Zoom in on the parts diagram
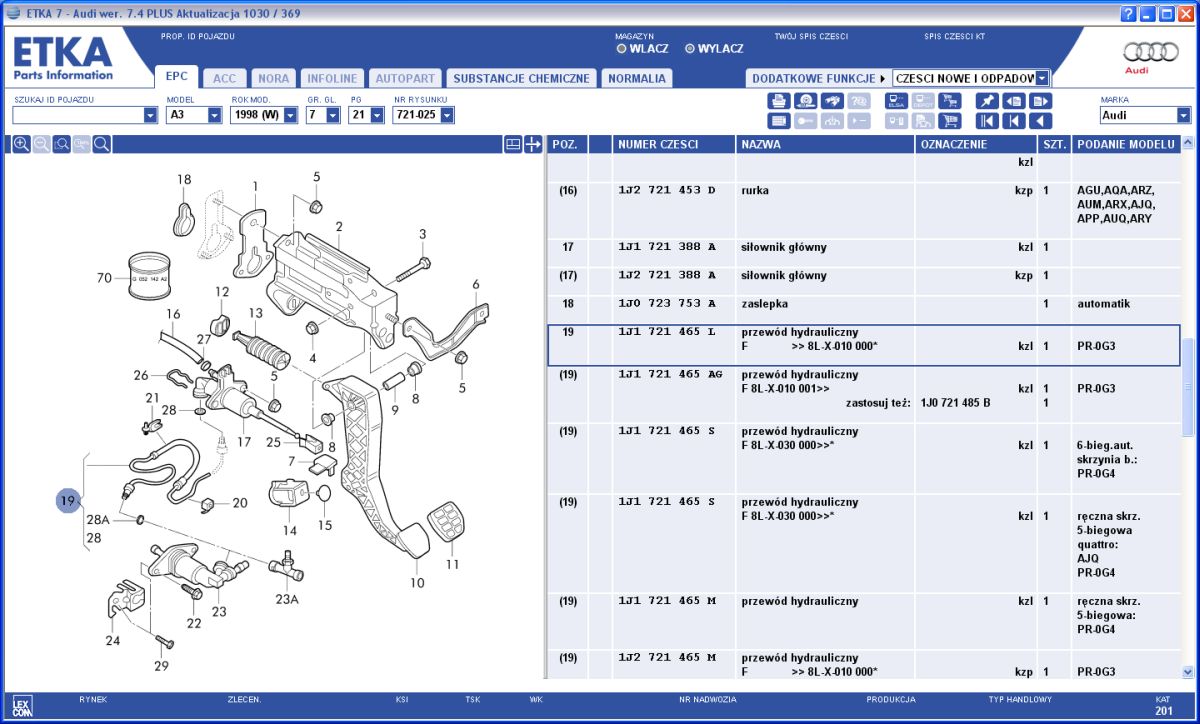This screenshot has height=724, width=1200. [x=21, y=145]
